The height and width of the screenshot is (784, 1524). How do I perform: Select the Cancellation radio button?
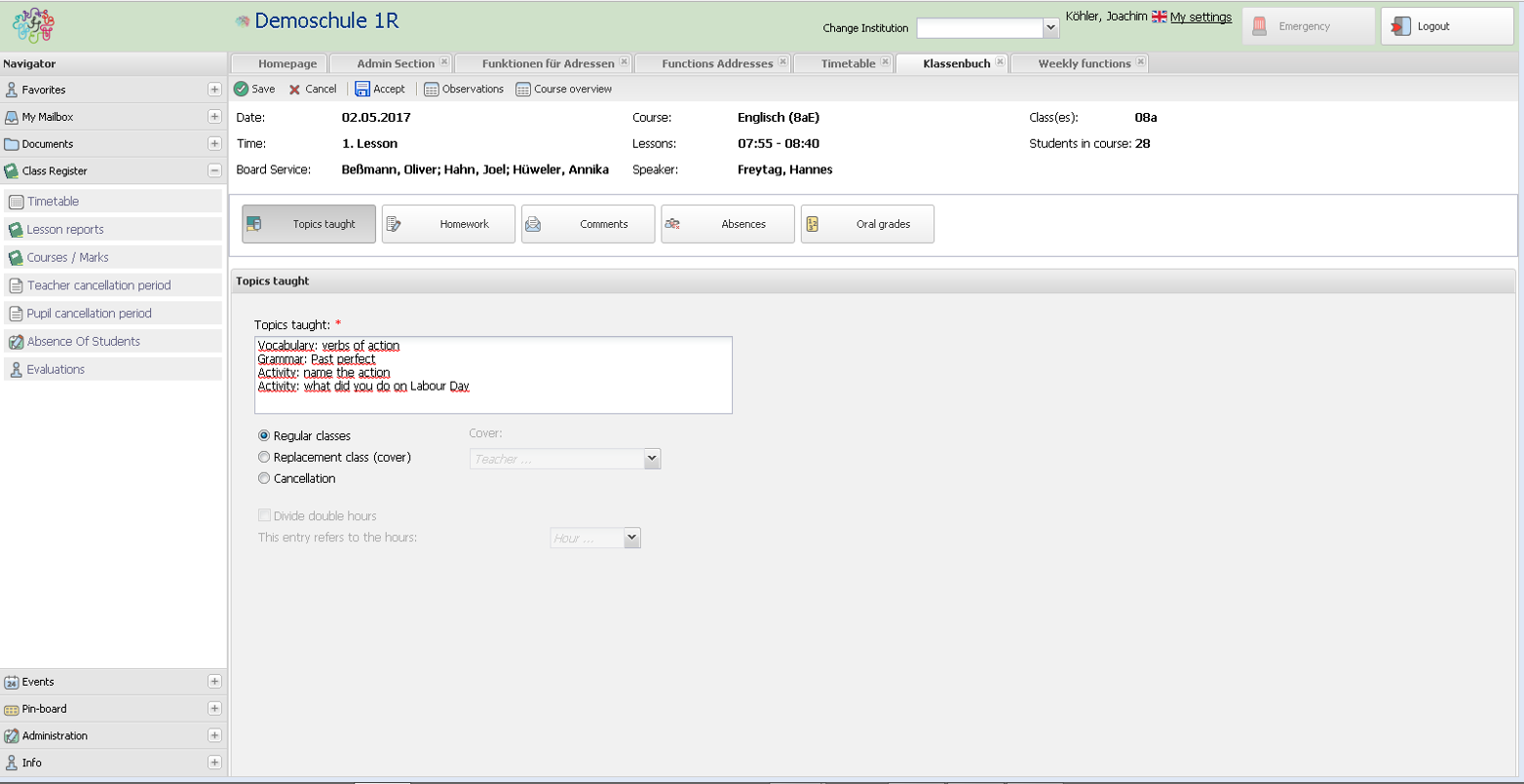pos(264,479)
